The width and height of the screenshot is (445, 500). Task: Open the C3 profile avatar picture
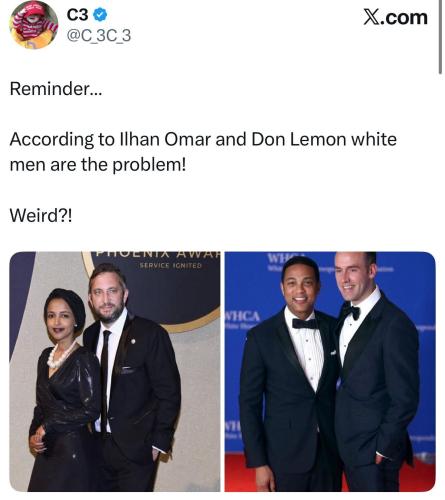click(x=34, y=25)
